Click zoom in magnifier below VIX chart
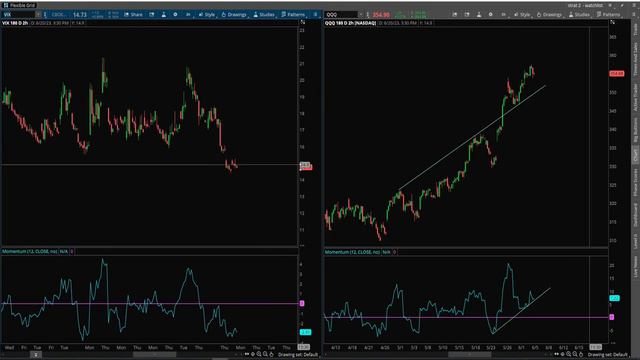The image size is (640, 360). tap(259, 354)
